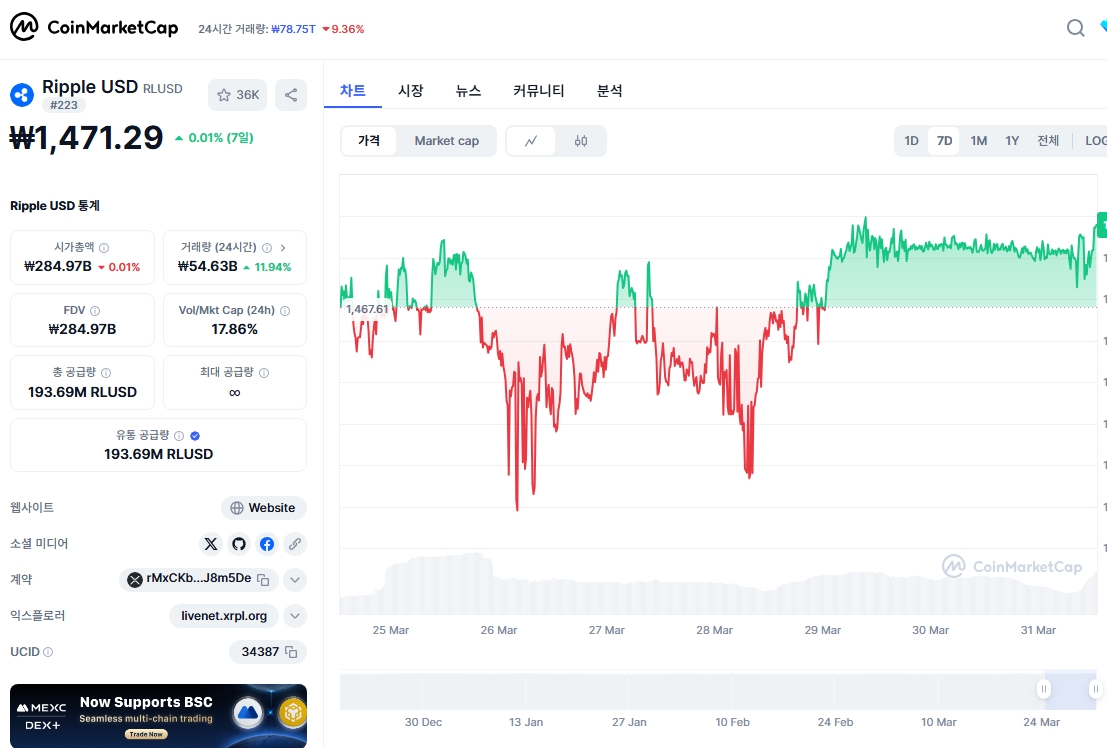The height and width of the screenshot is (748, 1107).
Task: Show info icon for 총 공급량
Action: coord(106,373)
